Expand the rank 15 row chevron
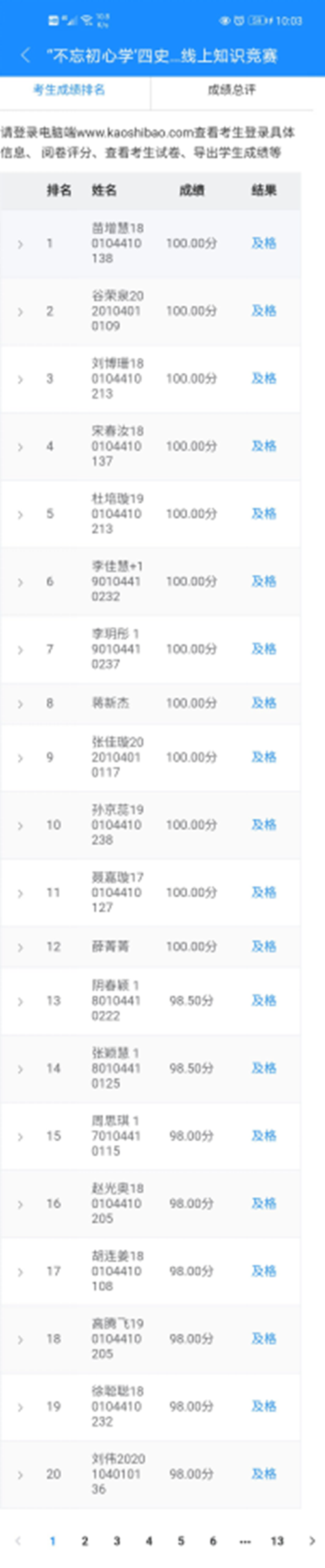Screen dimensions: 325x1568 [20, 1137]
